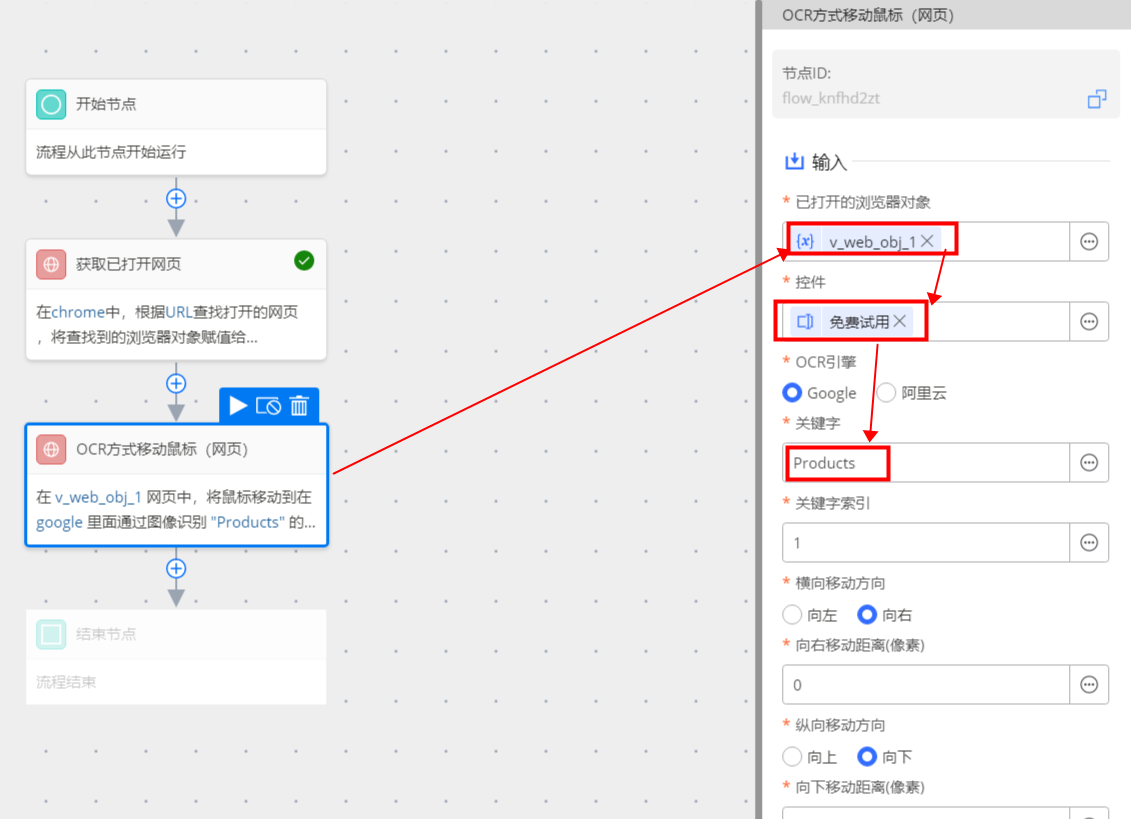Click the control element icon beside 免费试用
This screenshot has width=1131, height=819.
(x=805, y=321)
